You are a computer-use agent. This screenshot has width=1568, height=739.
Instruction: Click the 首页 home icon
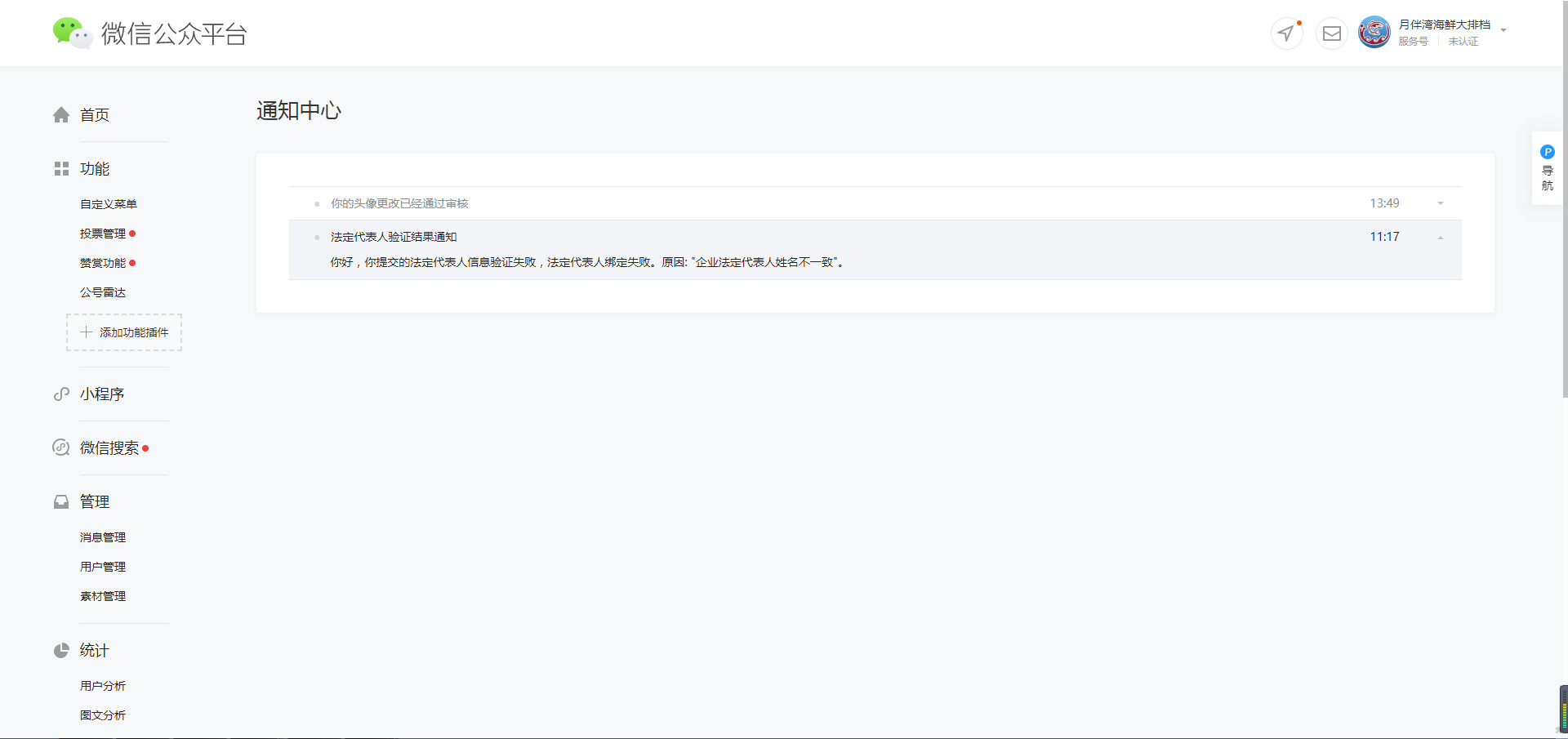[61, 115]
